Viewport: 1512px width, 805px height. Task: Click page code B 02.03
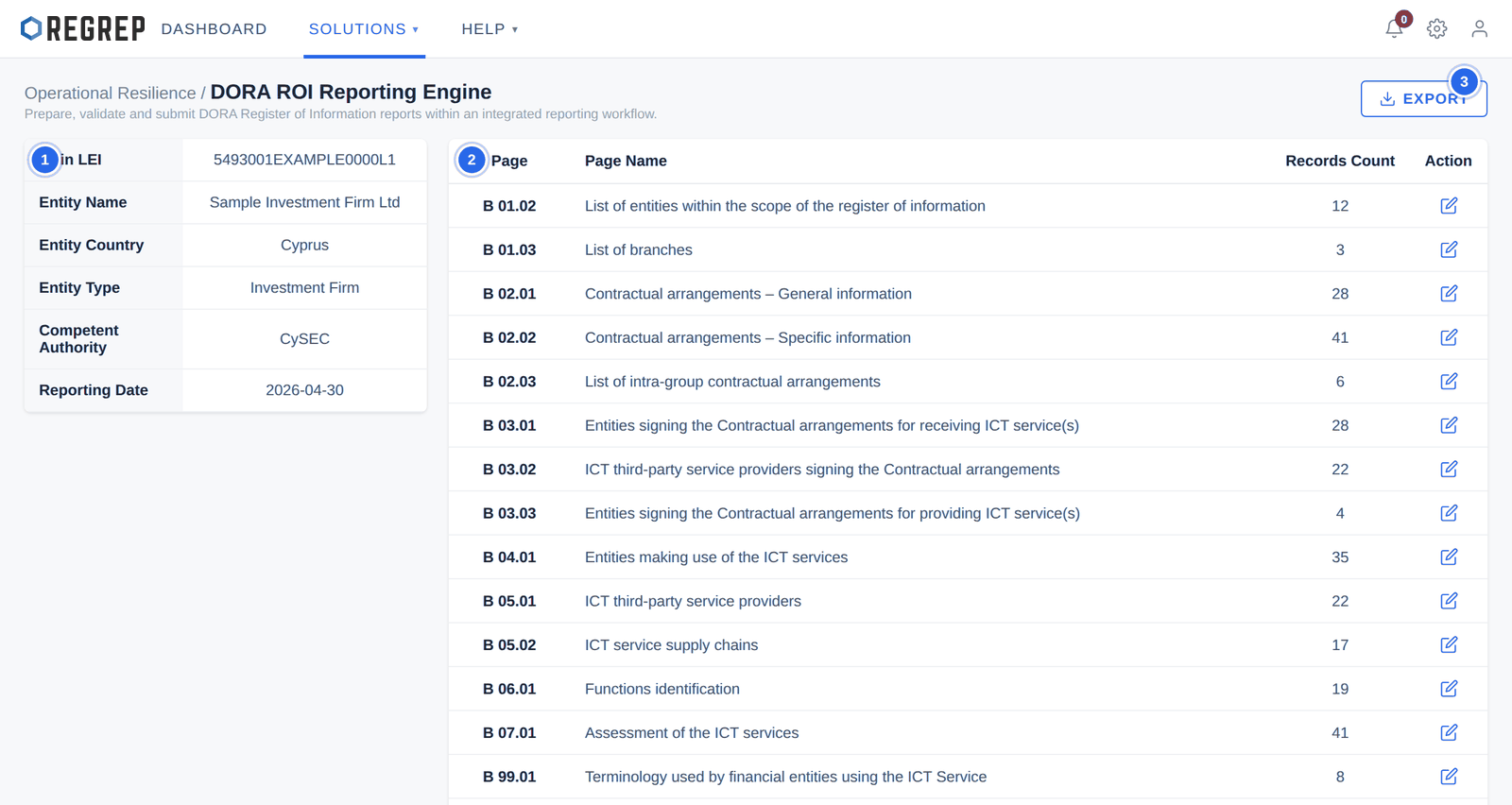509,382
